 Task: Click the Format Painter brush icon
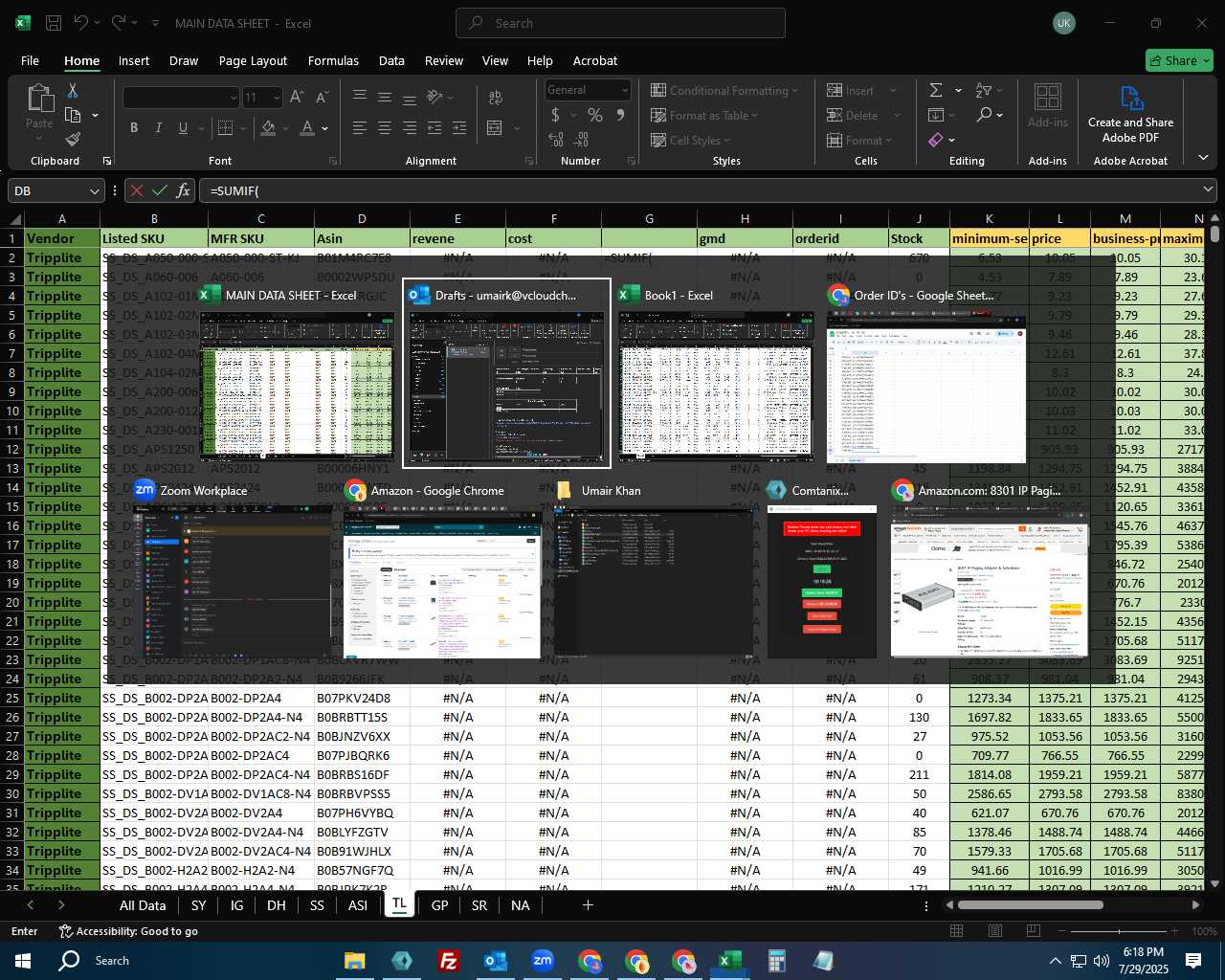pos(73,140)
